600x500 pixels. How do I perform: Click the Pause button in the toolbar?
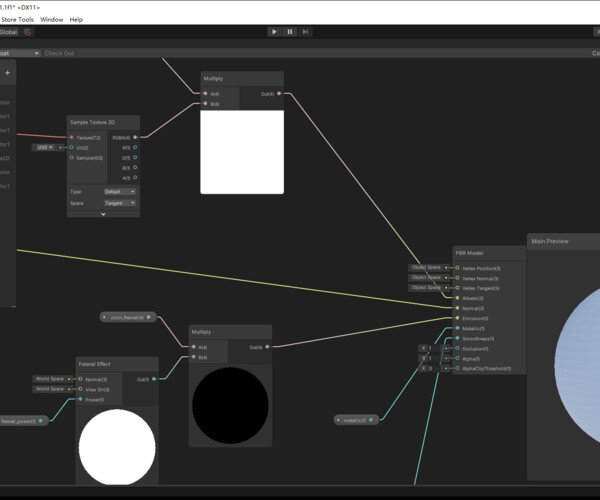click(290, 32)
